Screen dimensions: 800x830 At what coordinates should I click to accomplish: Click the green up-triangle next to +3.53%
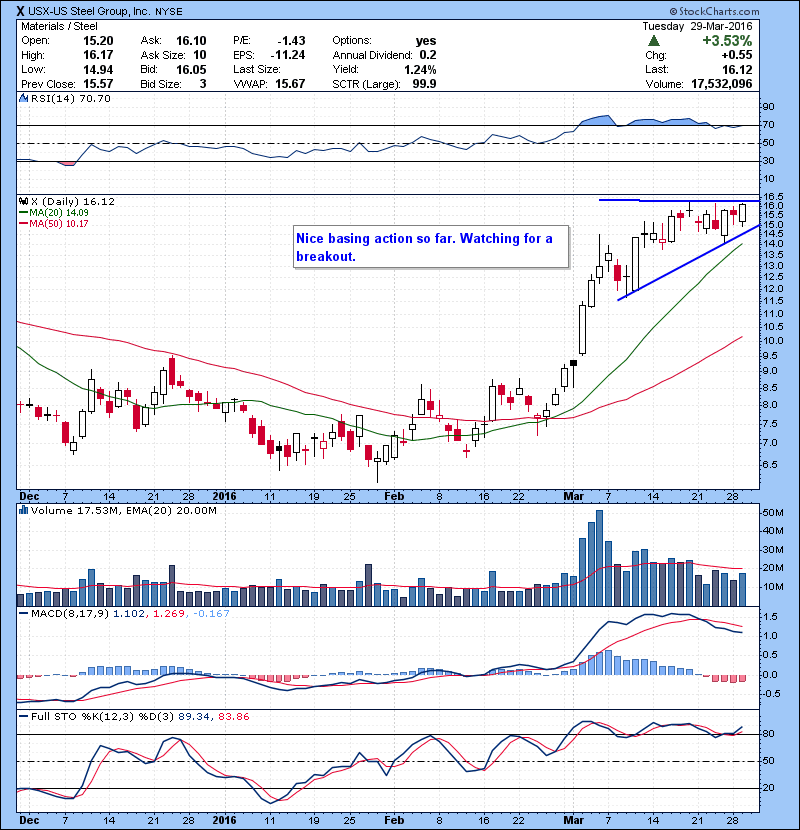pyautogui.click(x=654, y=41)
